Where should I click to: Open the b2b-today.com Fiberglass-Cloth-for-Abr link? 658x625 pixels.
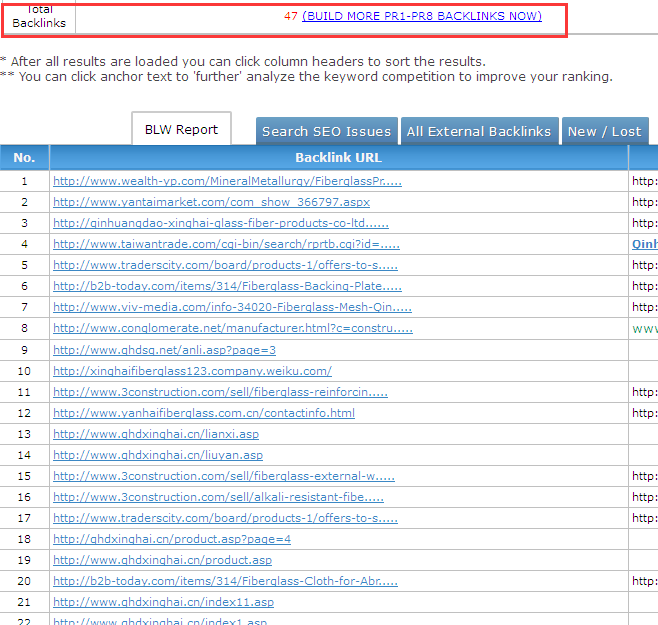coord(225,581)
